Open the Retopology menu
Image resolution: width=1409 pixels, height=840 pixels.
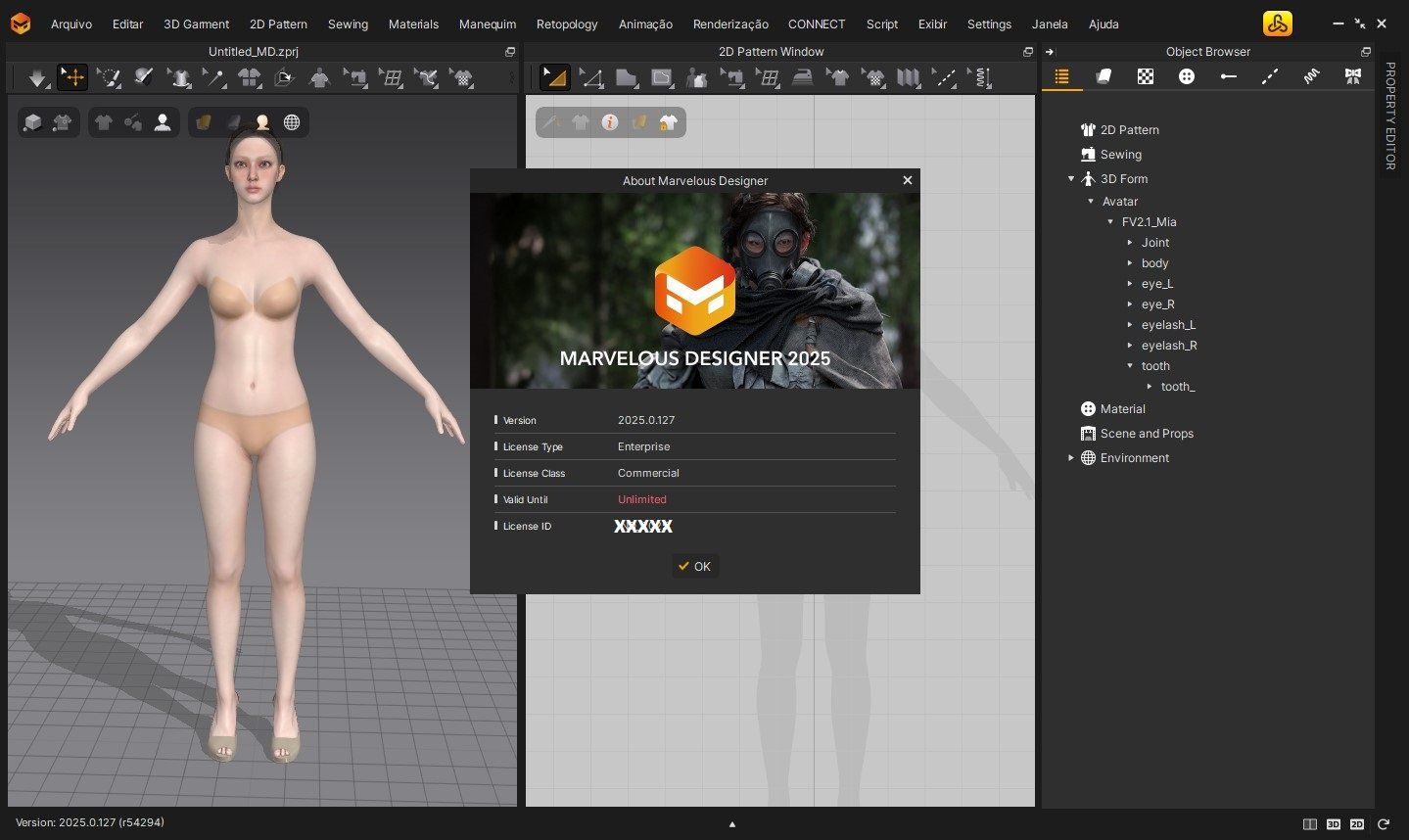tap(567, 24)
